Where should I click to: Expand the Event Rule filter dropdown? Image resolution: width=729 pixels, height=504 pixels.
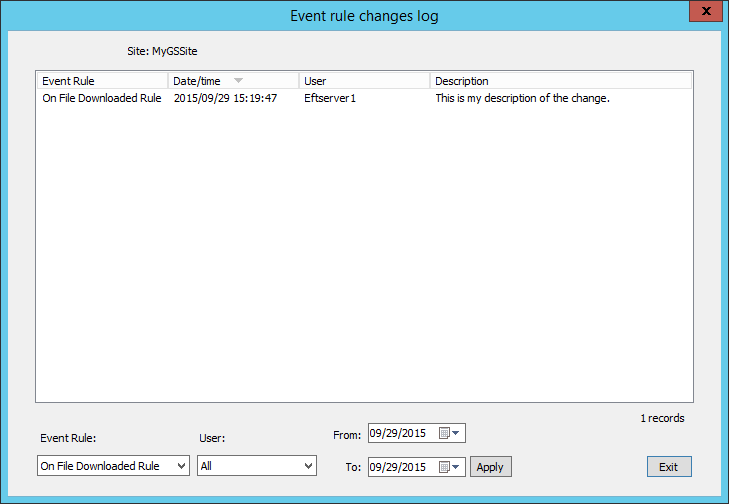pyautogui.click(x=180, y=466)
